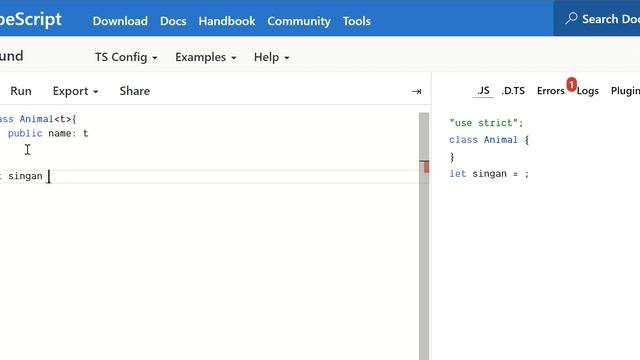Open the Errors tab
The image size is (640, 360).
(x=551, y=91)
